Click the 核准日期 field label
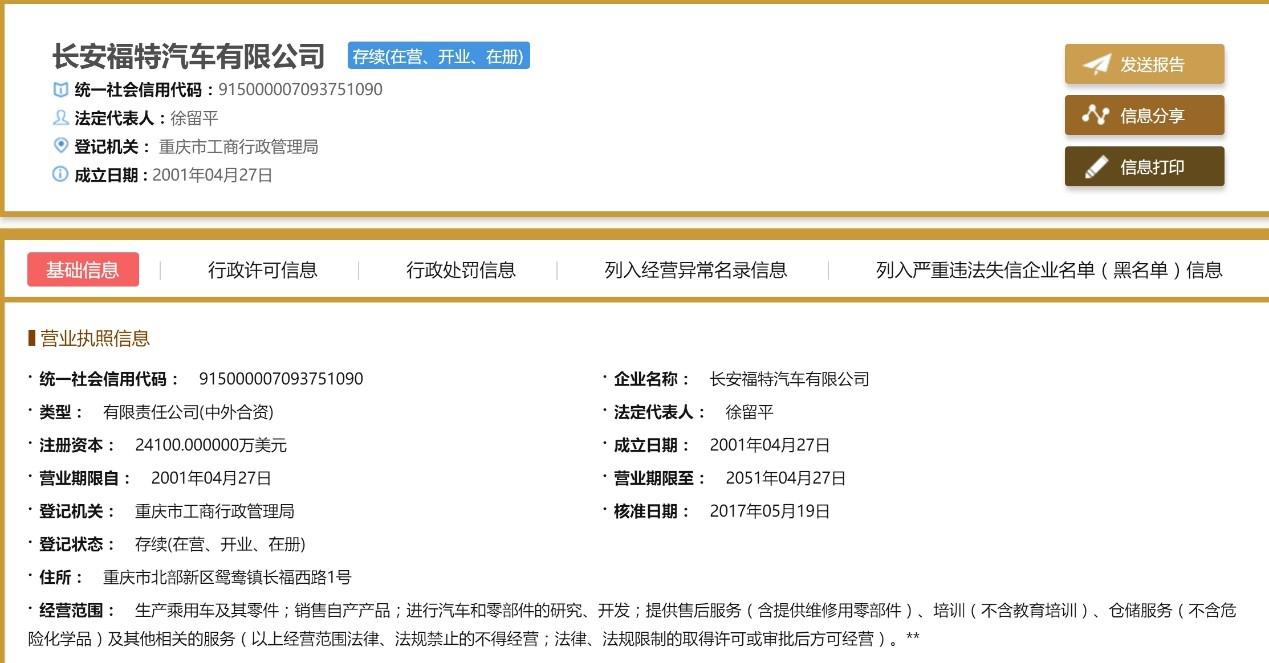This screenshot has height=663, width=1269. [652, 511]
